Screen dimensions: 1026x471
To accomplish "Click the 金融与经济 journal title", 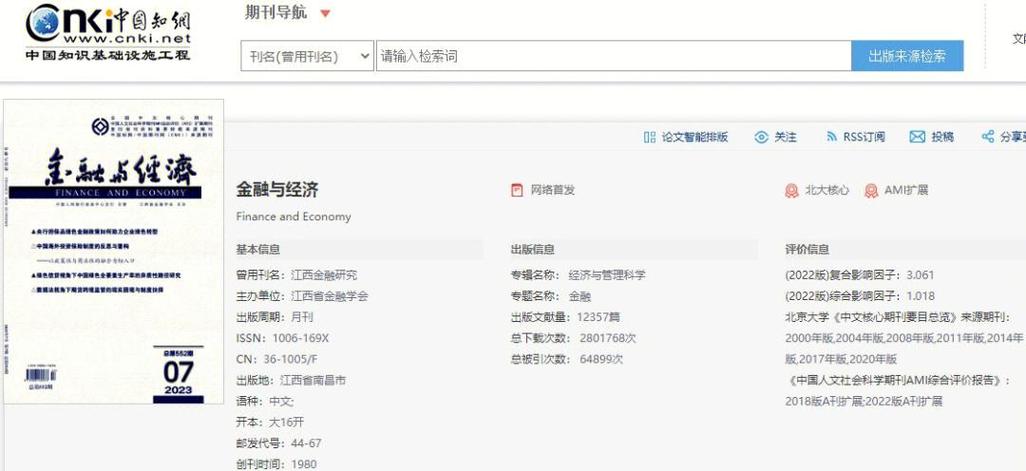I will [x=277, y=190].
